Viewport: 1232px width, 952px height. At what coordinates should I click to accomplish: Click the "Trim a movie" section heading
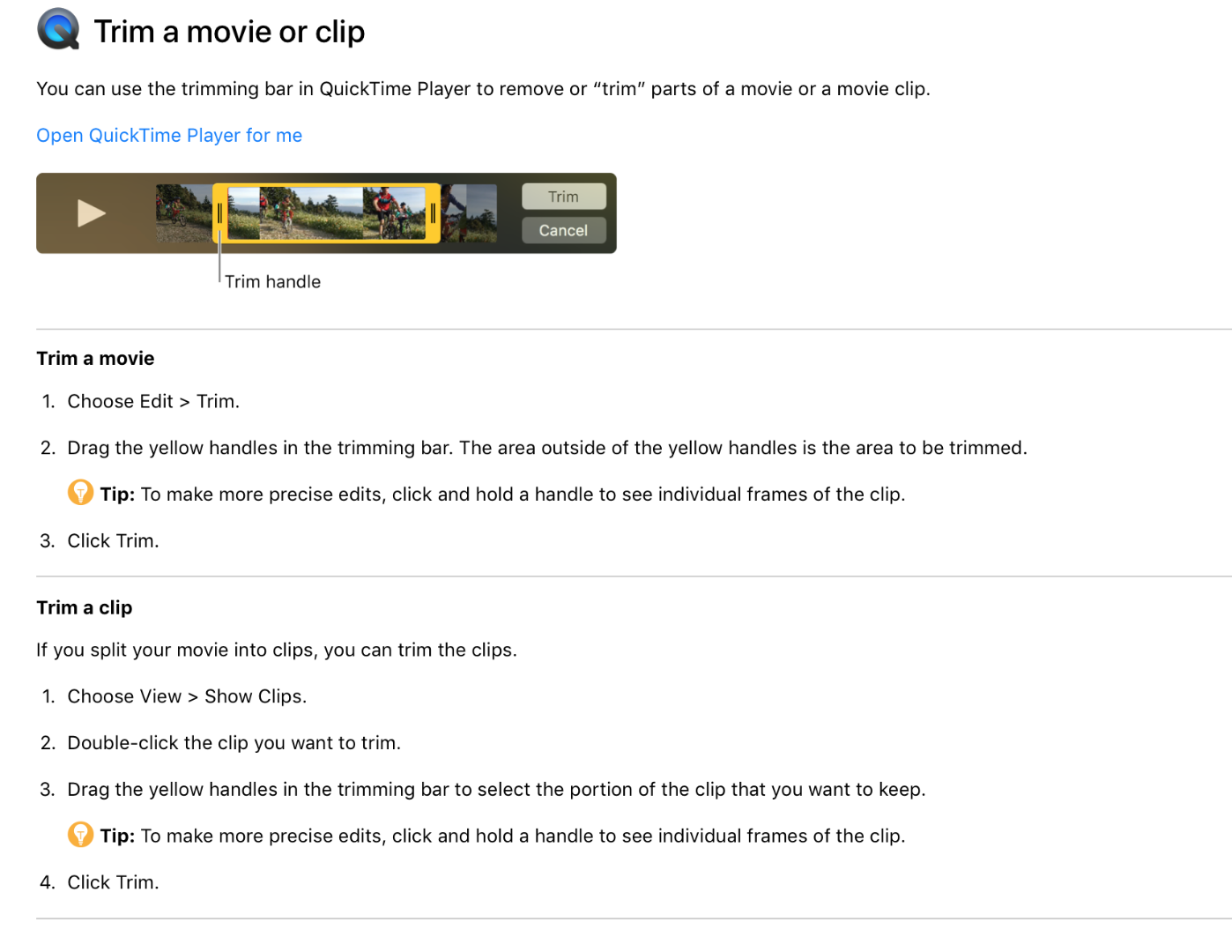pyautogui.click(x=95, y=359)
